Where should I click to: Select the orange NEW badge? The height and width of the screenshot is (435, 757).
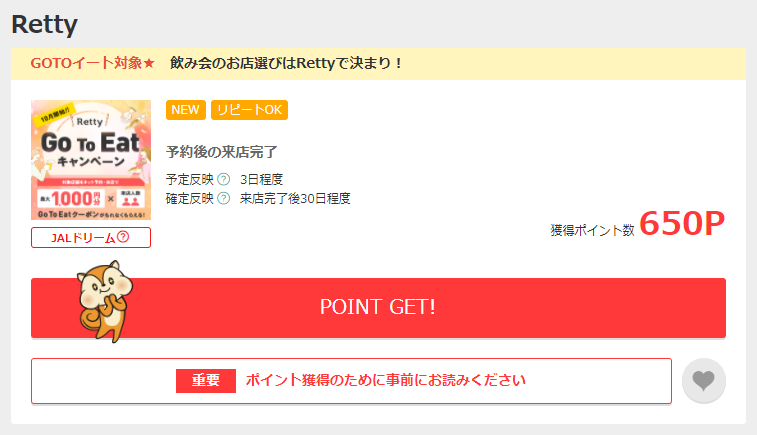point(185,110)
